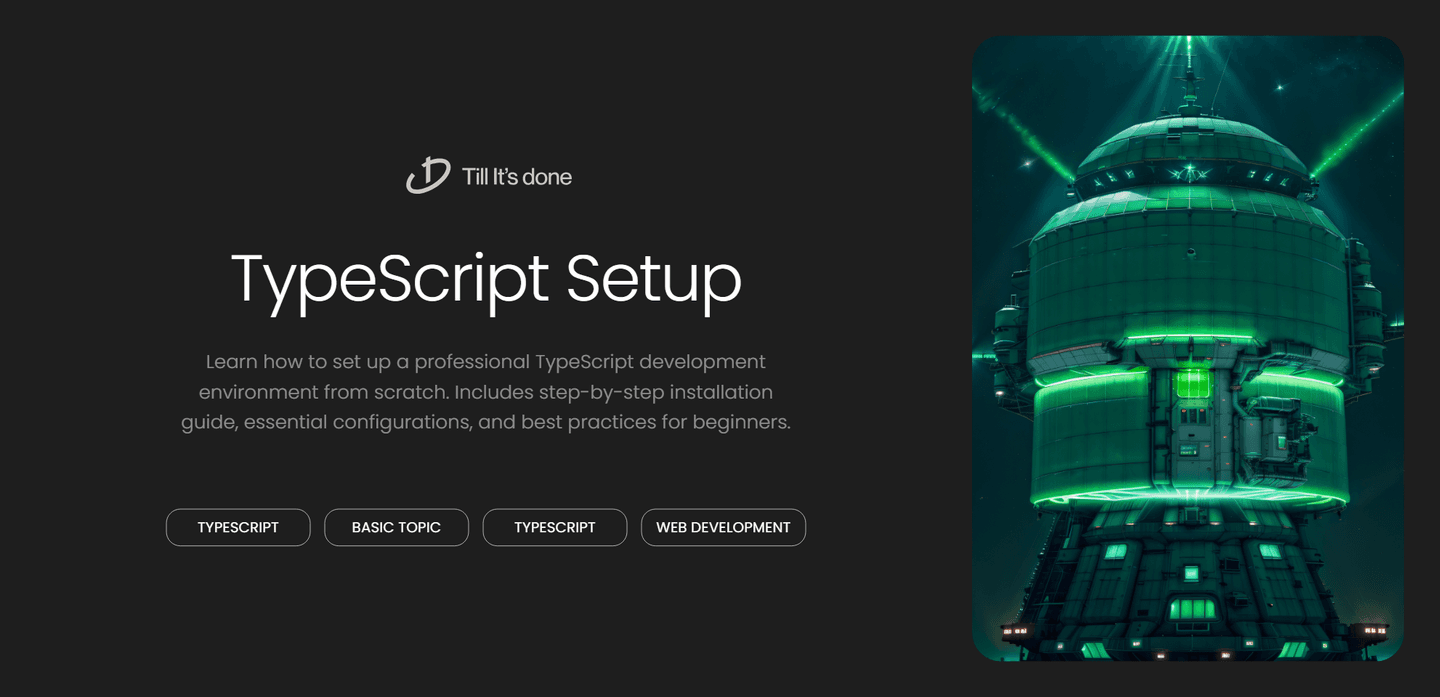
Task: Click the word "TypeScript" in the title
Action: click(x=390, y=278)
